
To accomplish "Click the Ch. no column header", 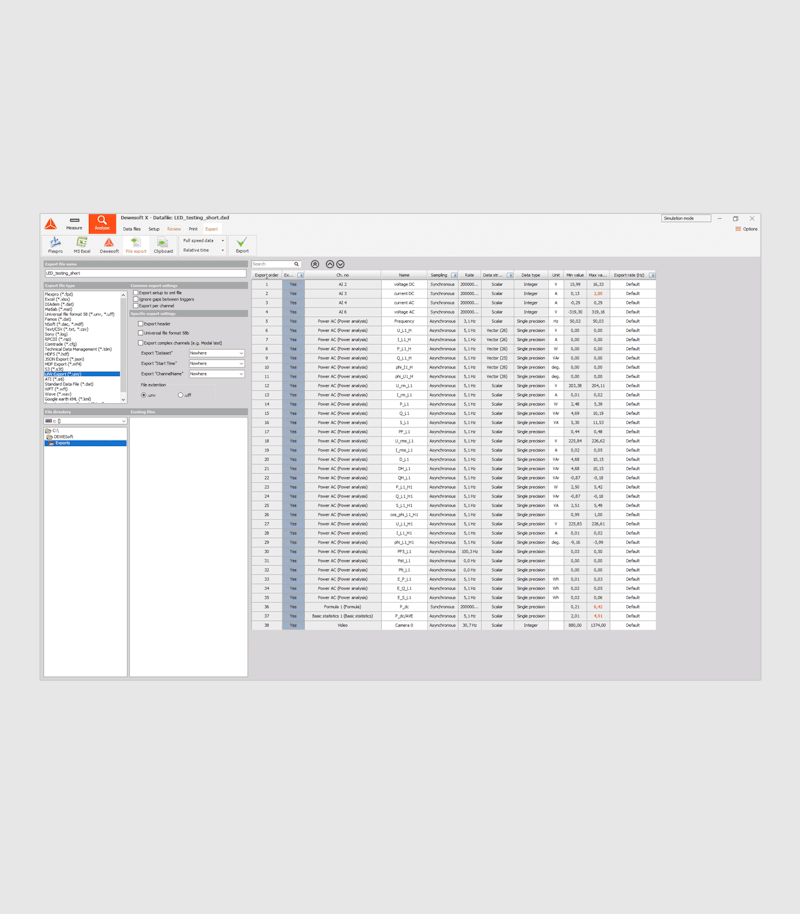I will click(x=343, y=275).
